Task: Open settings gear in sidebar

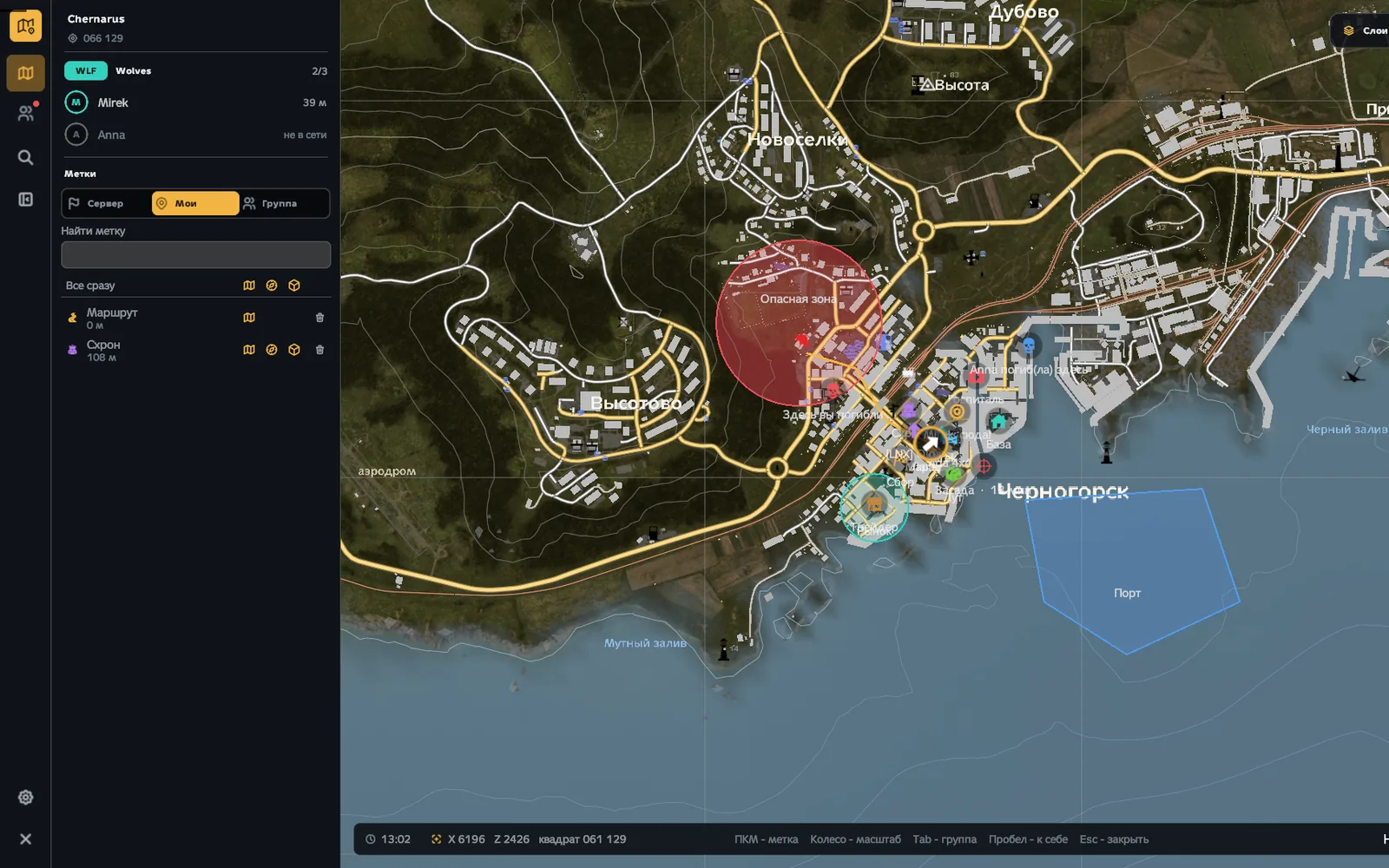Action: click(x=25, y=797)
